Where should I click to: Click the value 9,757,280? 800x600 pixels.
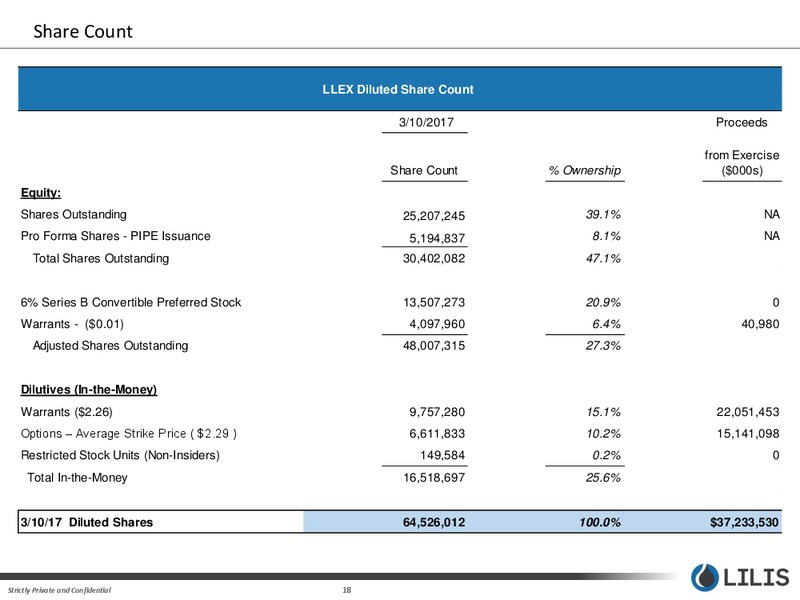(437, 412)
